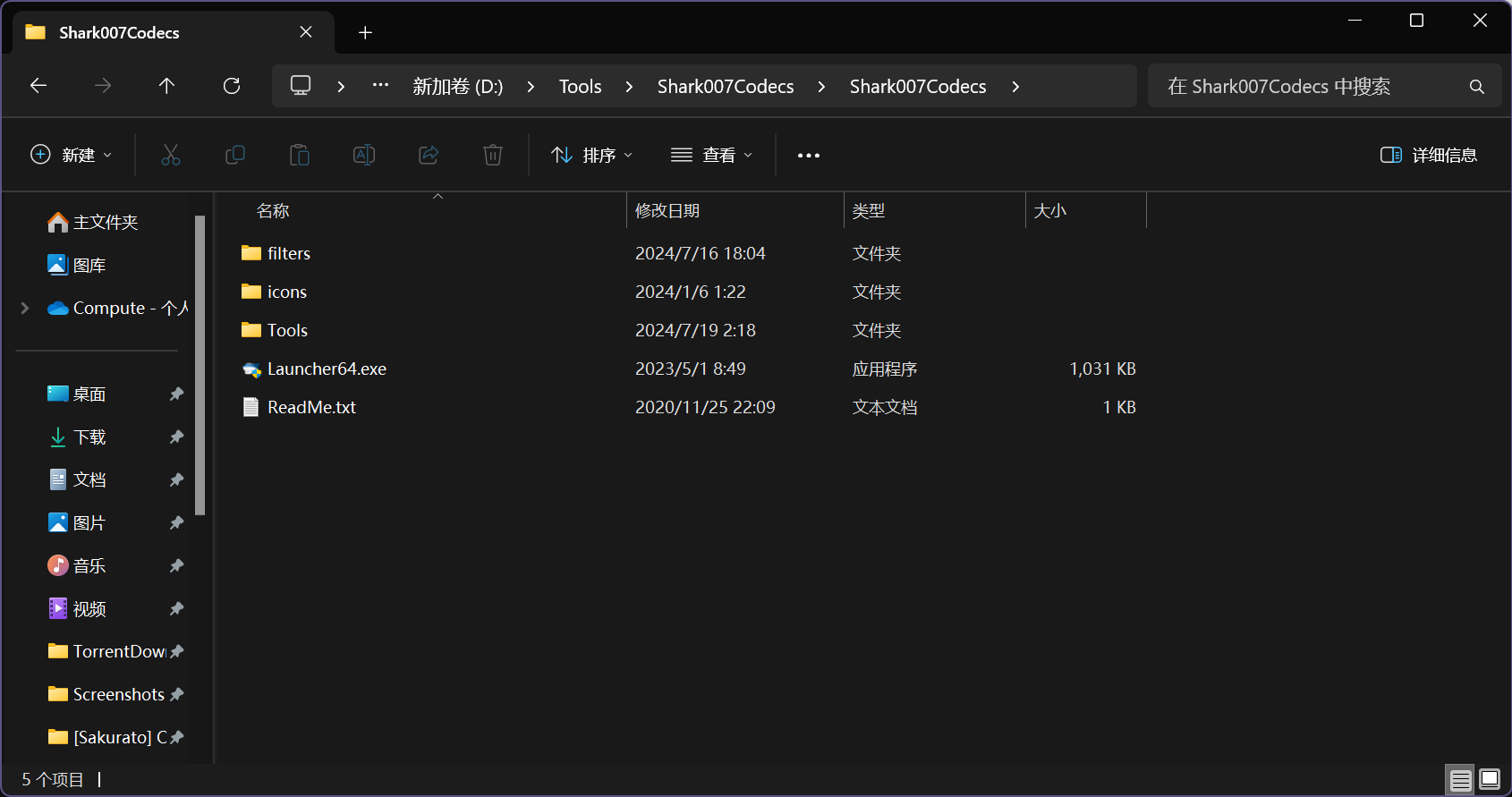Click Tools in the address breadcrumb
The image size is (1512, 797).
pyautogui.click(x=580, y=86)
